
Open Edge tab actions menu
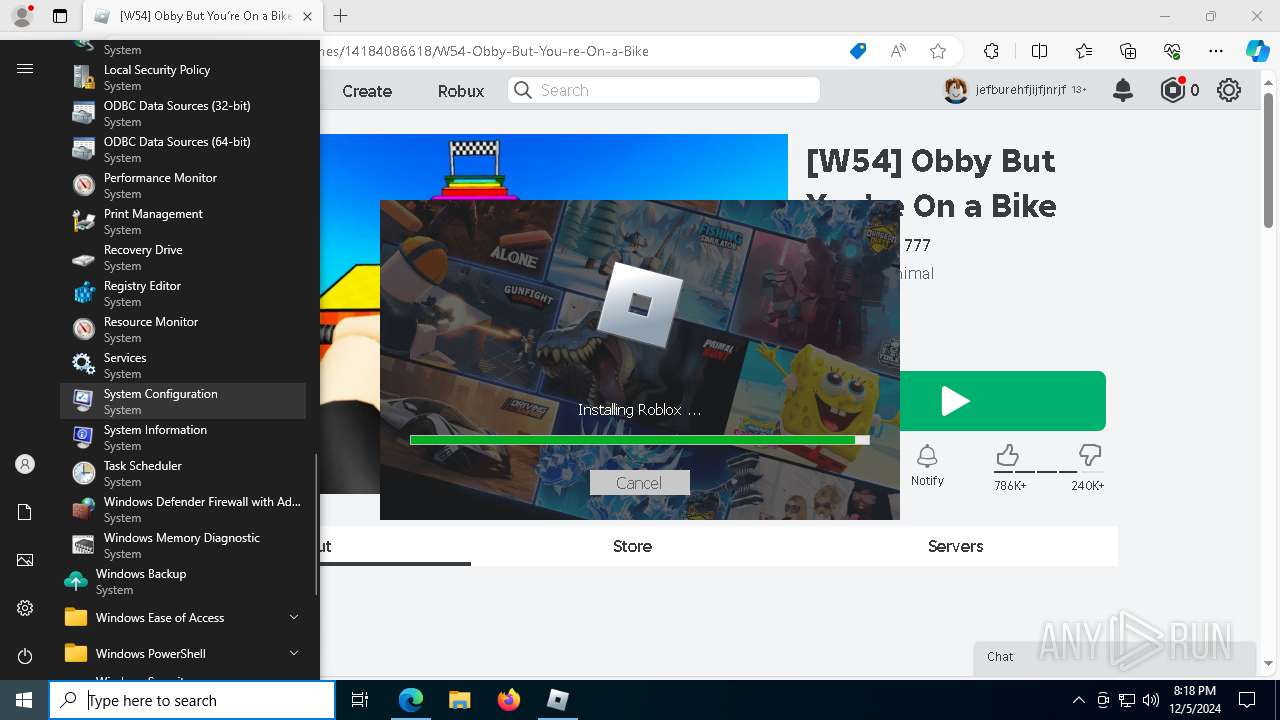(60, 16)
